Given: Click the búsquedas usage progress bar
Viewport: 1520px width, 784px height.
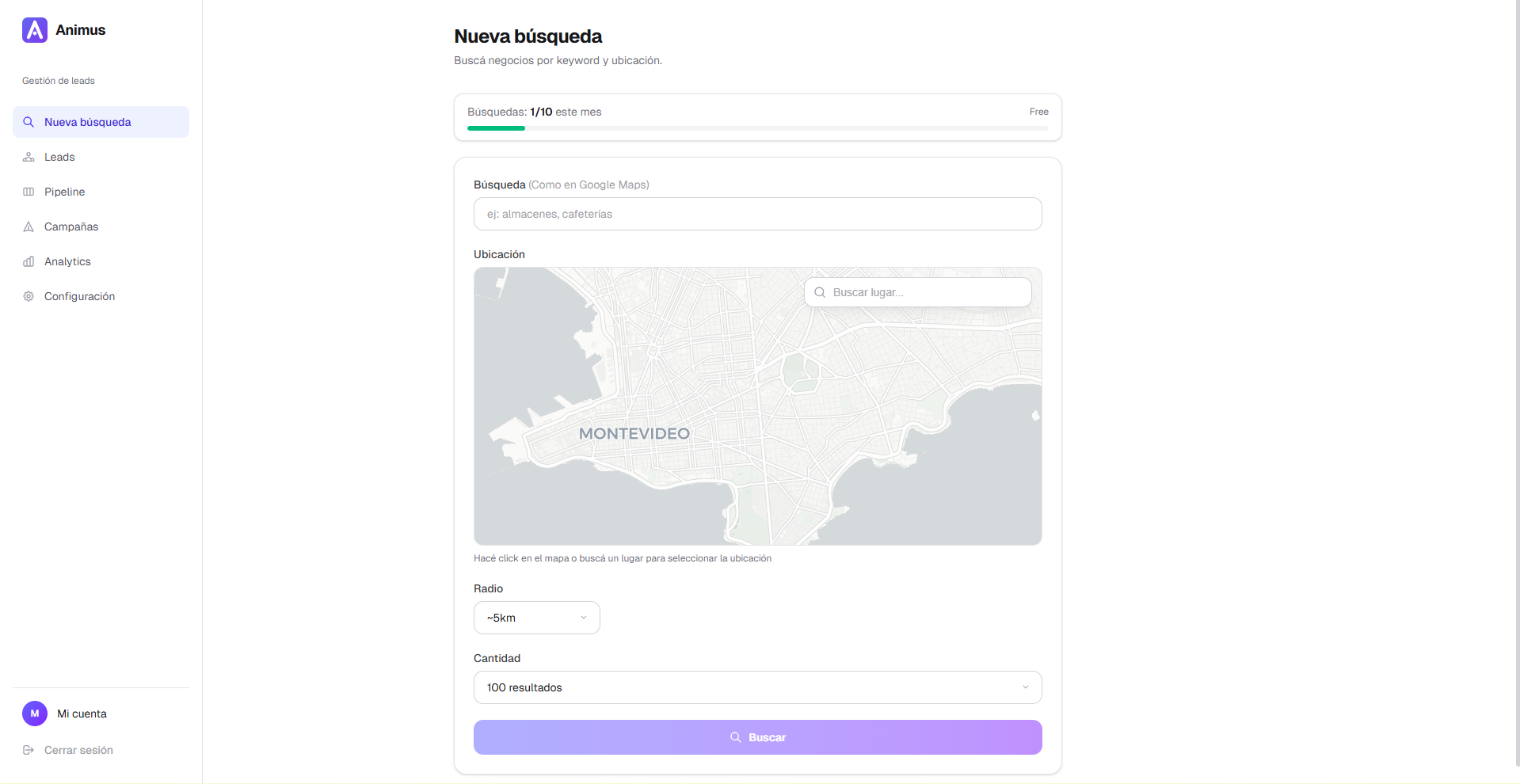Looking at the screenshot, I should point(757,127).
